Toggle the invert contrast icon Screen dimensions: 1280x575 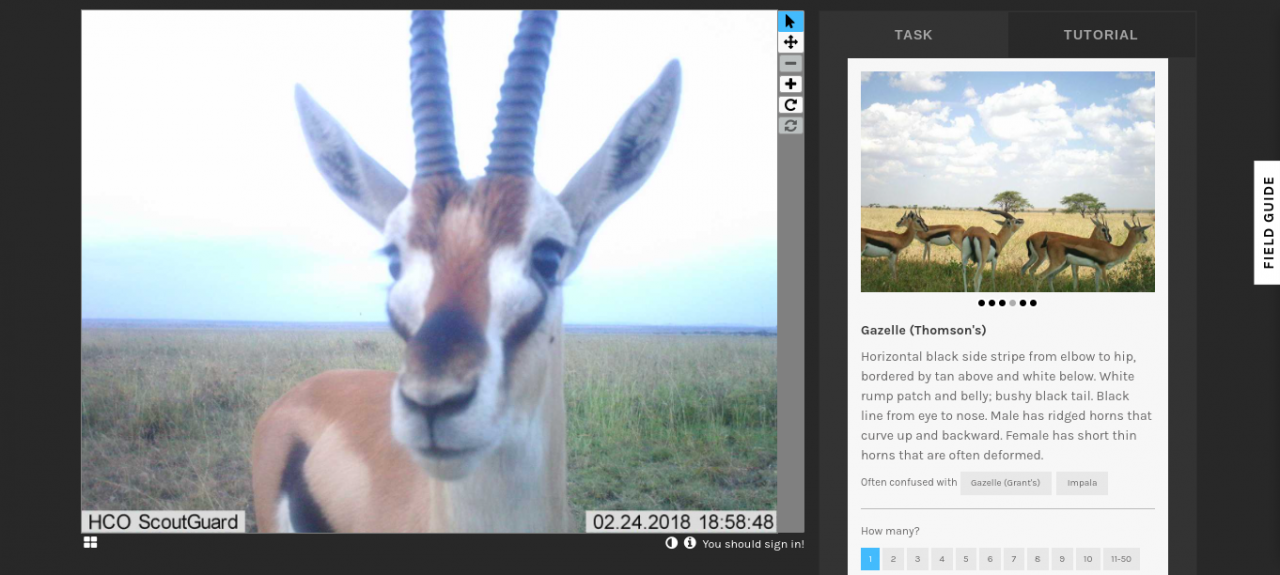672,543
